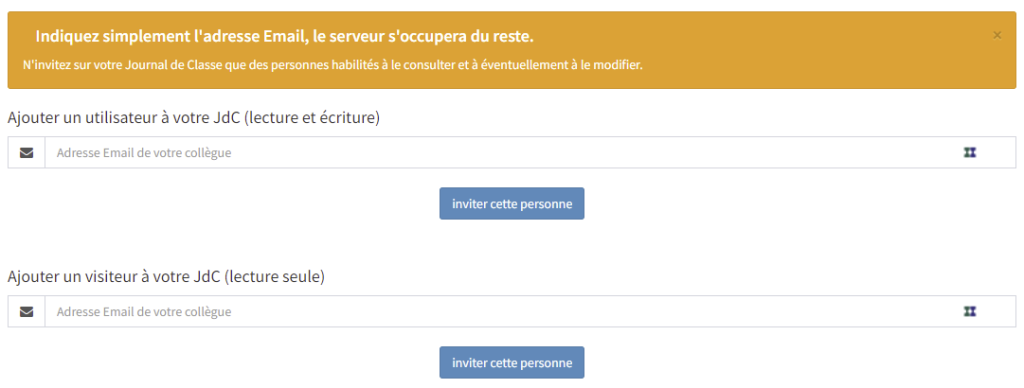Click the 'Ajouter un visiteur à votre JdC' label

[114, 277]
